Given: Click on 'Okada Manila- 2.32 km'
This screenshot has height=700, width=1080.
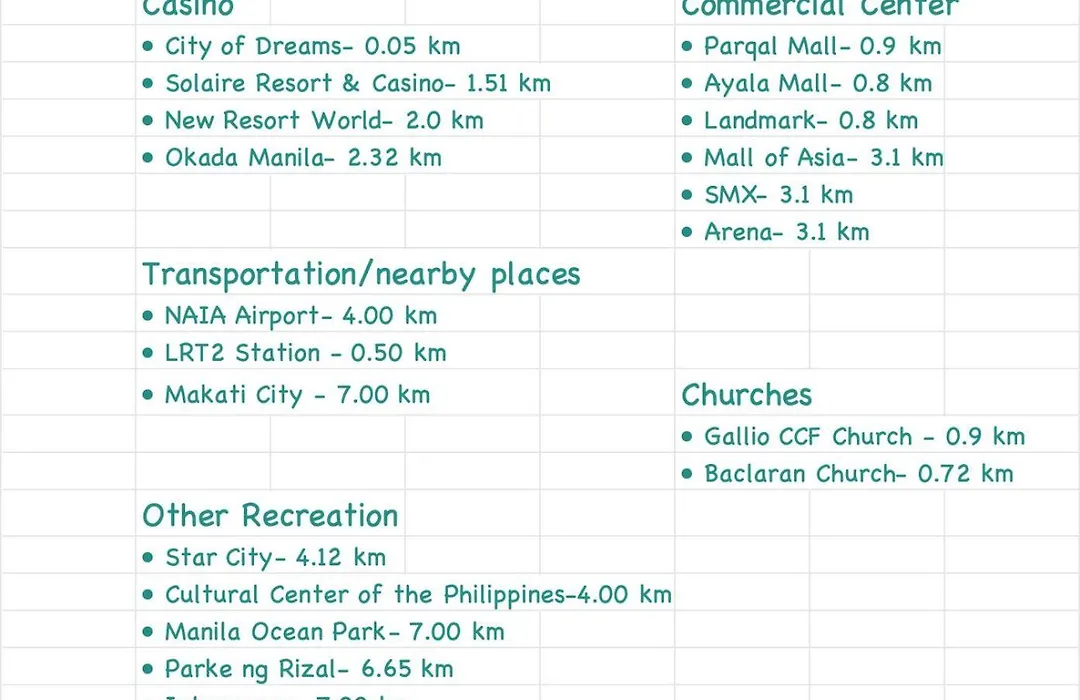Looking at the screenshot, I should click(303, 158).
